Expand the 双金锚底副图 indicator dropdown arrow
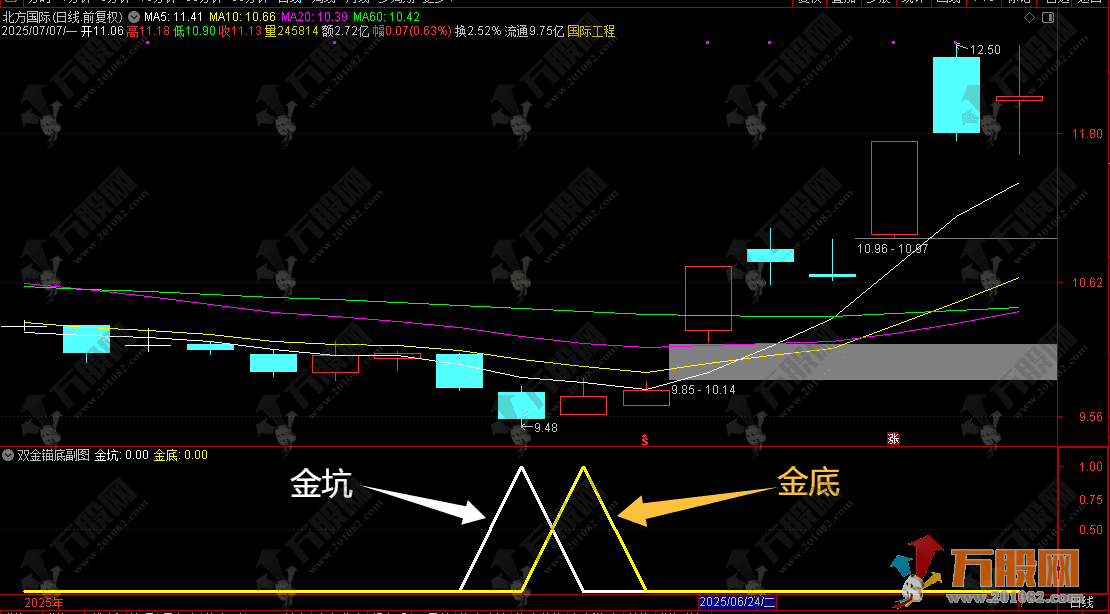 8,455
